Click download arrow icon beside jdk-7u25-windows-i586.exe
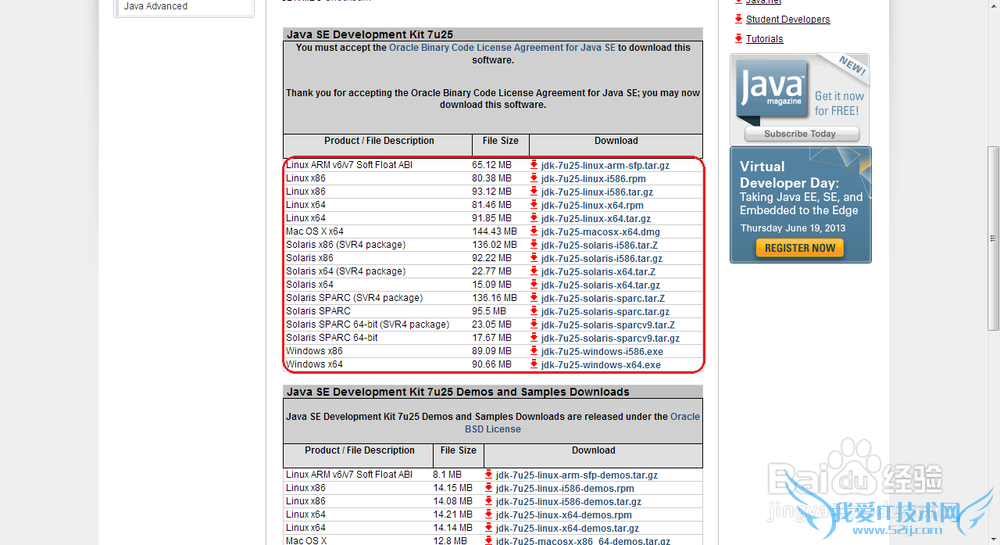The height and width of the screenshot is (545, 1000). click(534, 351)
